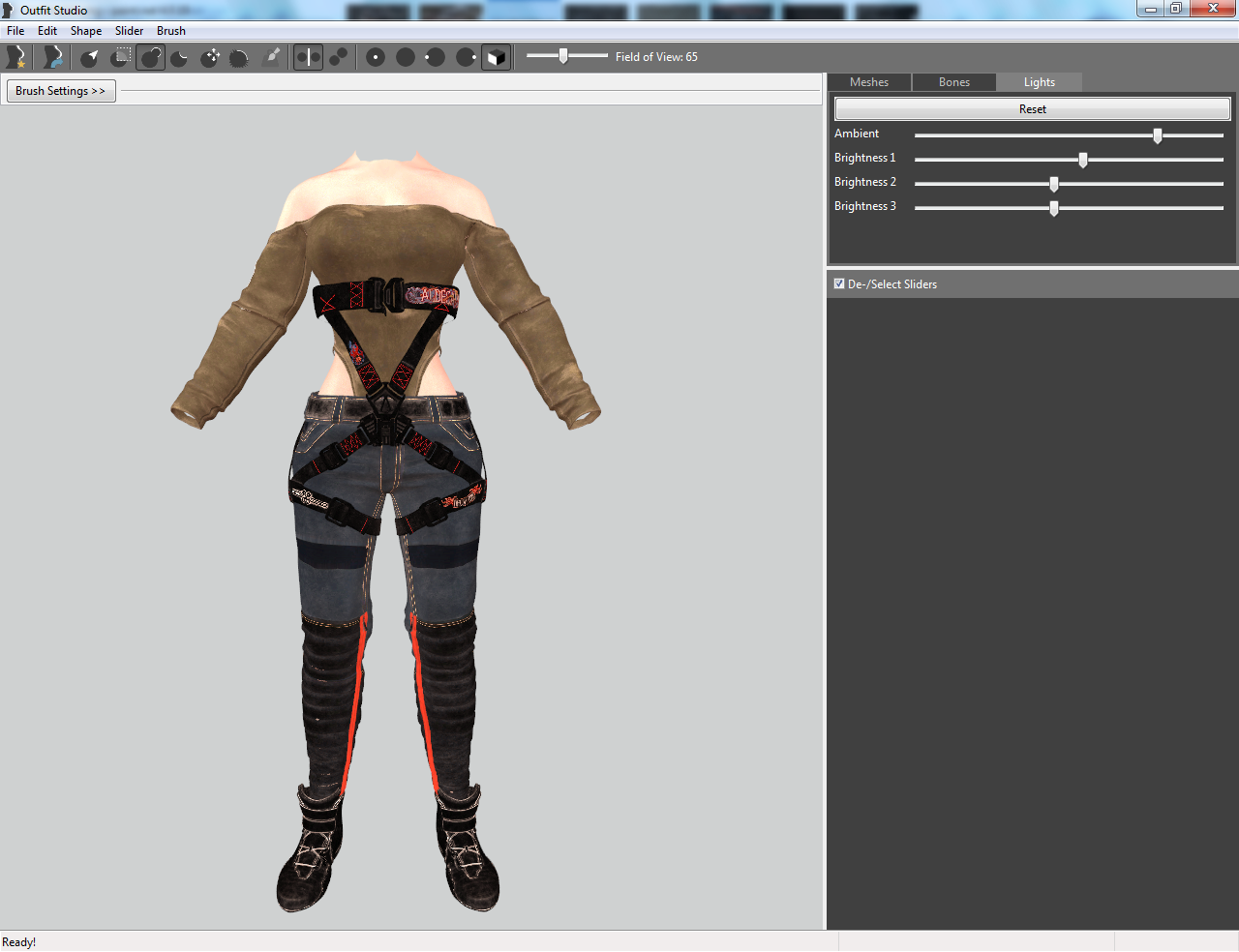Click the Brightness 1 slider handle

point(1083,160)
